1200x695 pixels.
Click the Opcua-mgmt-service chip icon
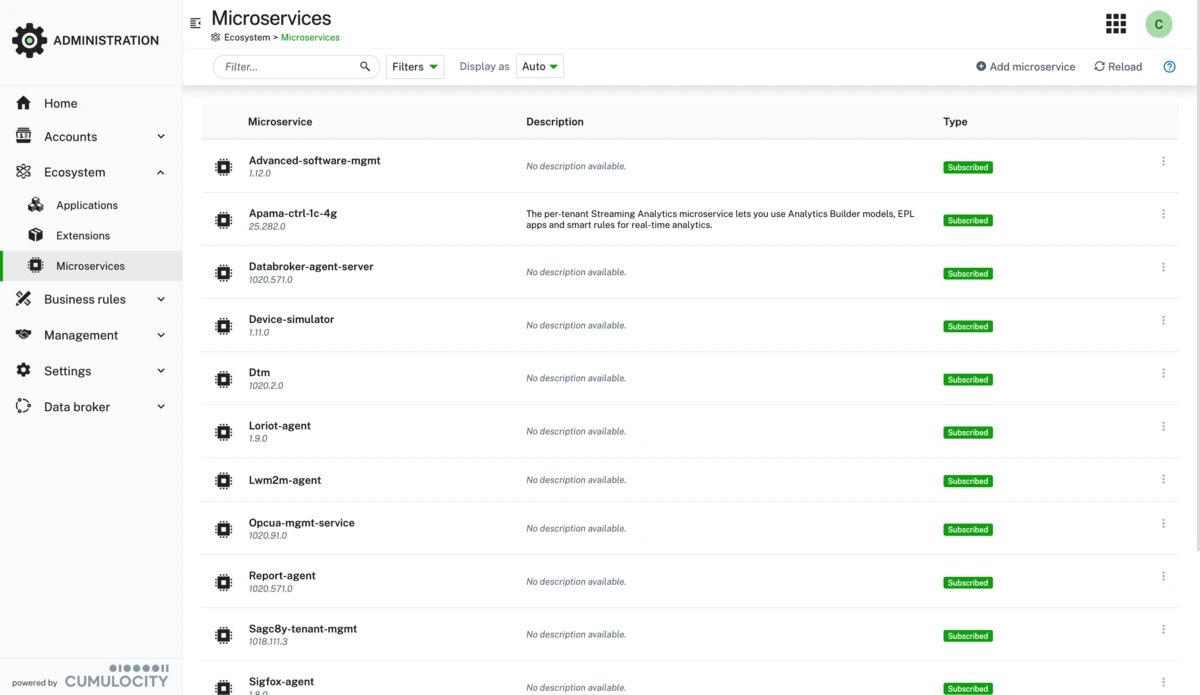[x=224, y=529]
